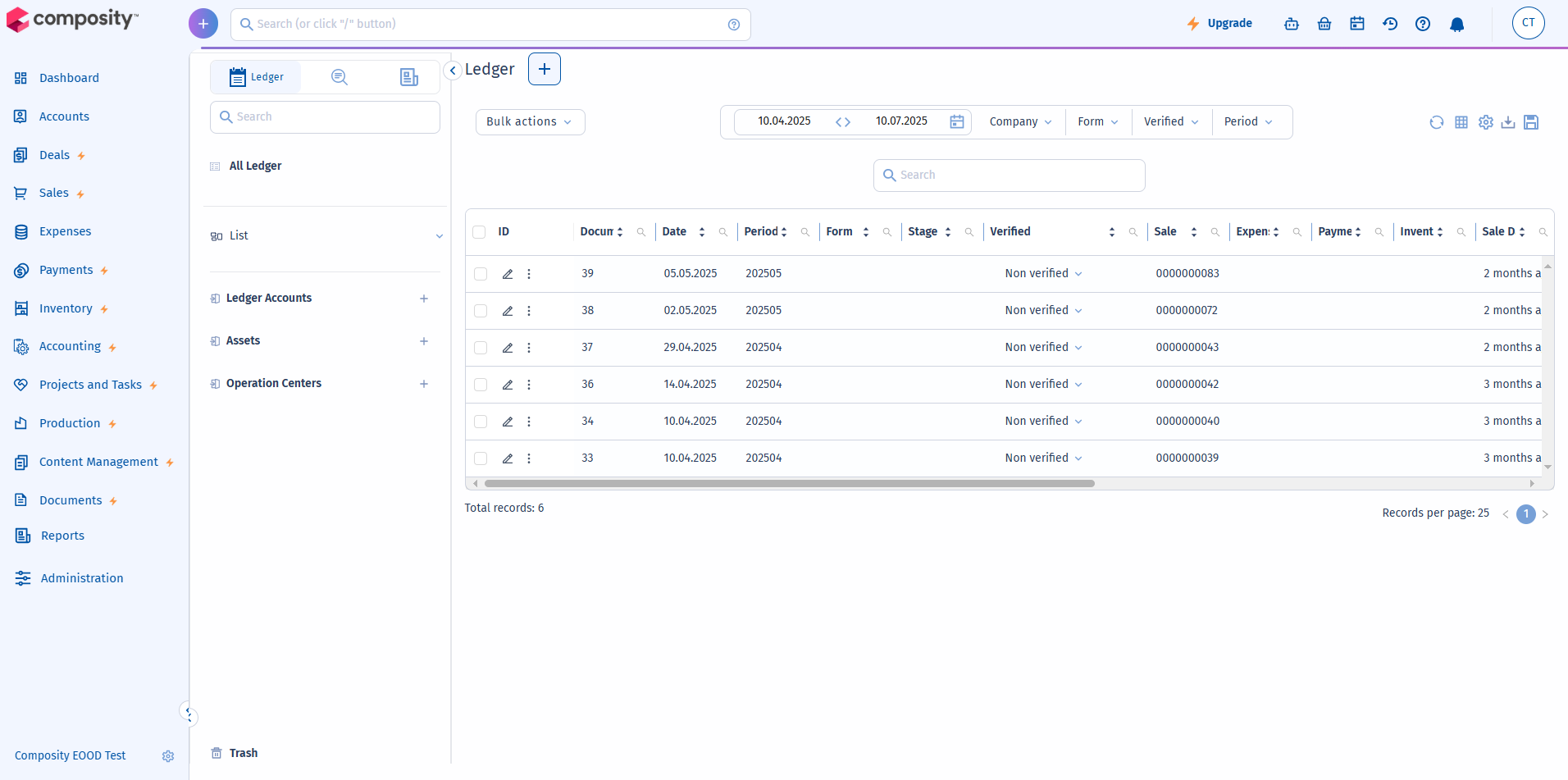Select the Ledger tab in side panel
The image size is (1568, 780).
pos(256,77)
